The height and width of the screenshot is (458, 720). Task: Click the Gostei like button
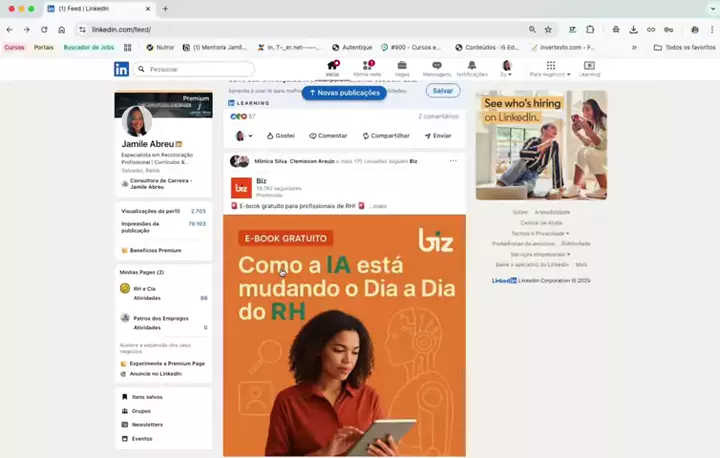point(280,135)
